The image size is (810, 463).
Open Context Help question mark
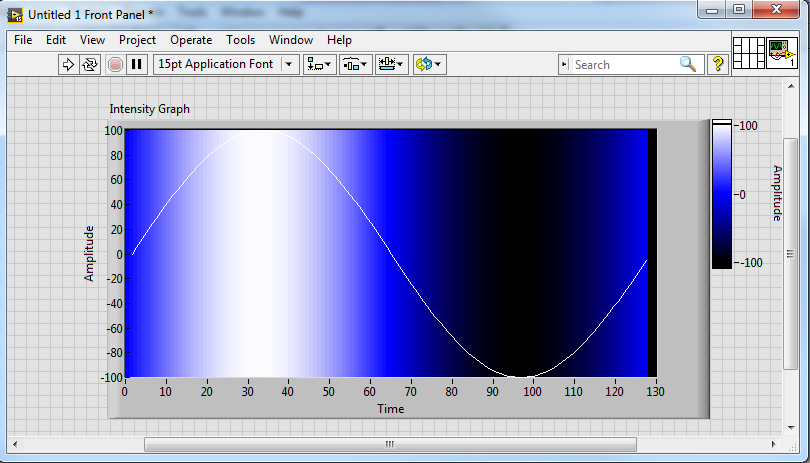(718, 64)
